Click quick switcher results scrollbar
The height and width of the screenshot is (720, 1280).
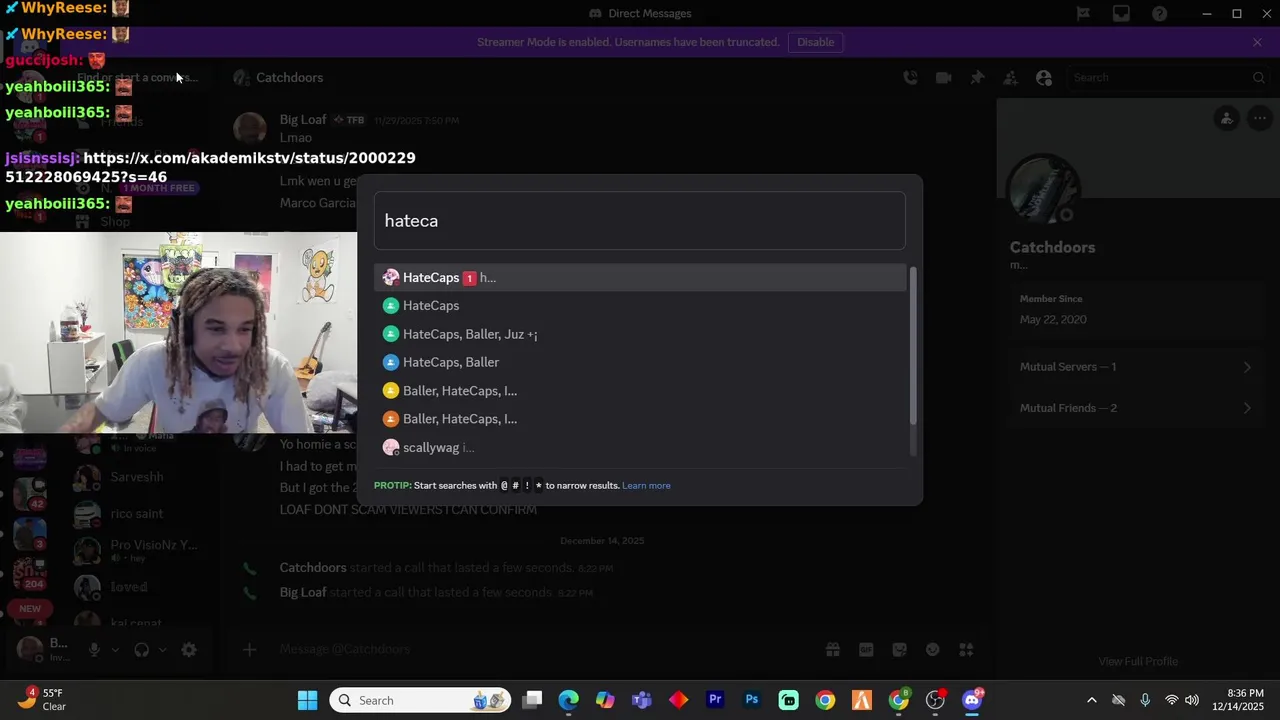[x=913, y=346]
